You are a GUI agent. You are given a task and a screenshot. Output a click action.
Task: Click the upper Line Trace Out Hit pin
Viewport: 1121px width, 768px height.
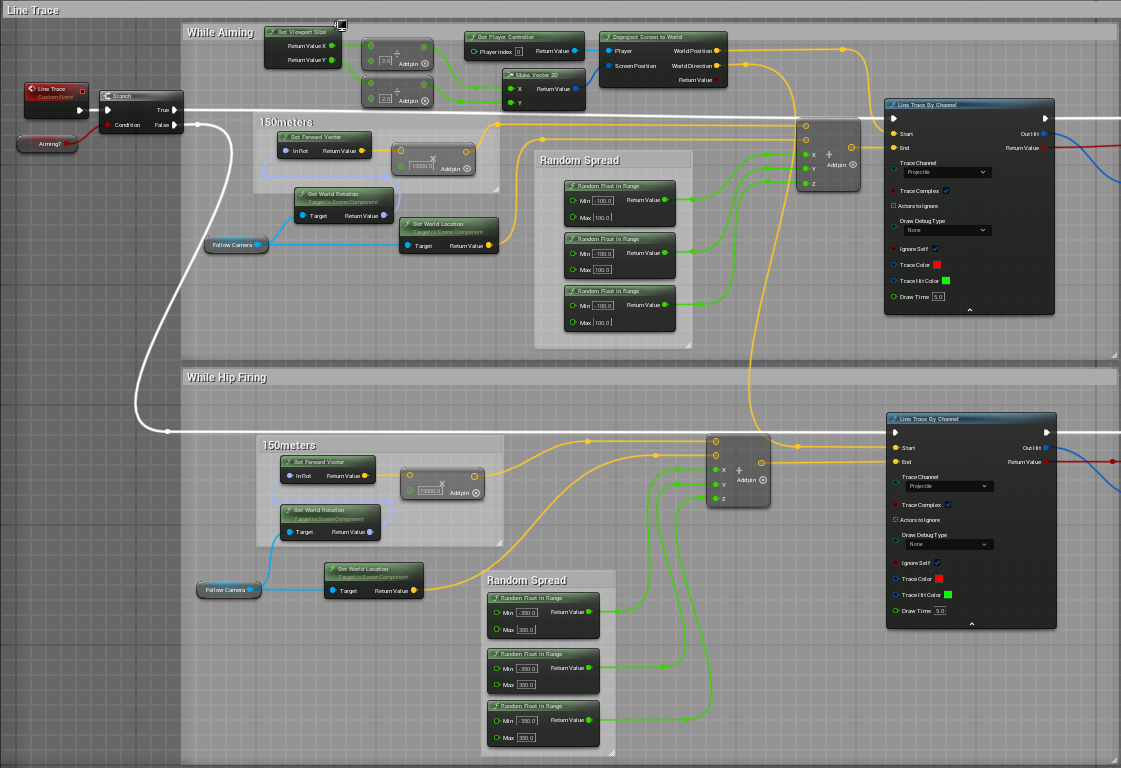[x=1044, y=133]
